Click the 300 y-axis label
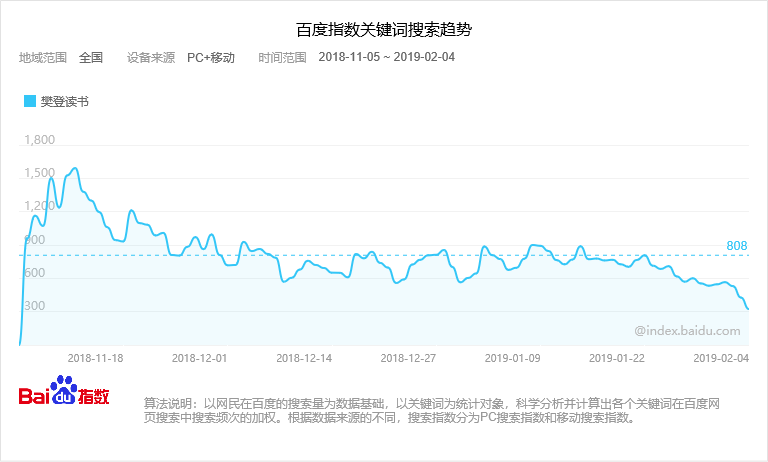 (34, 306)
